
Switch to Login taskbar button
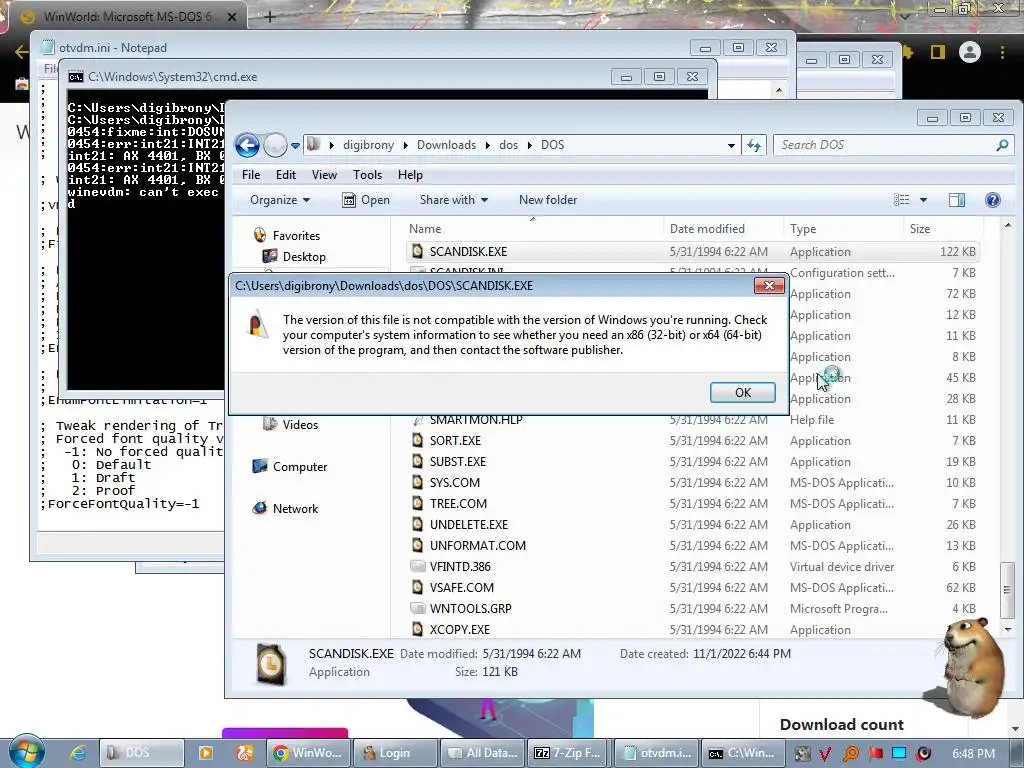point(394,753)
